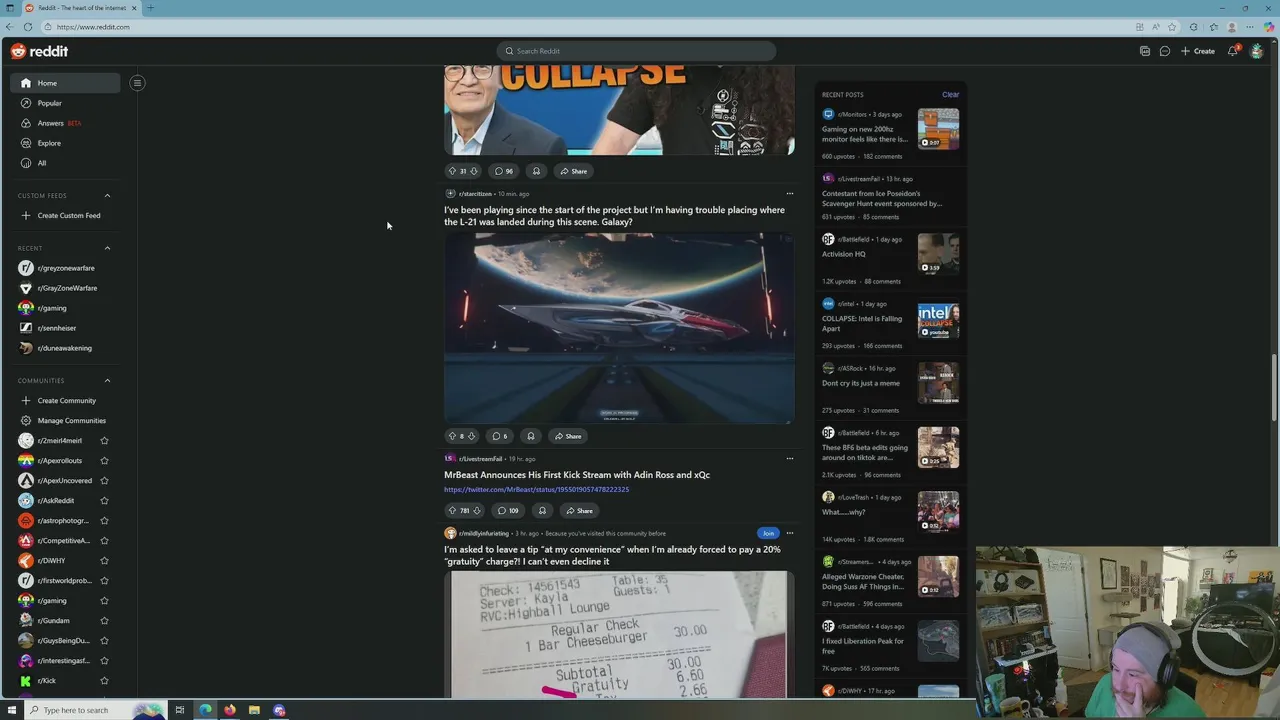The image size is (1280, 720).
Task: Open r/sennheiser from recent list
Action: point(66,328)
